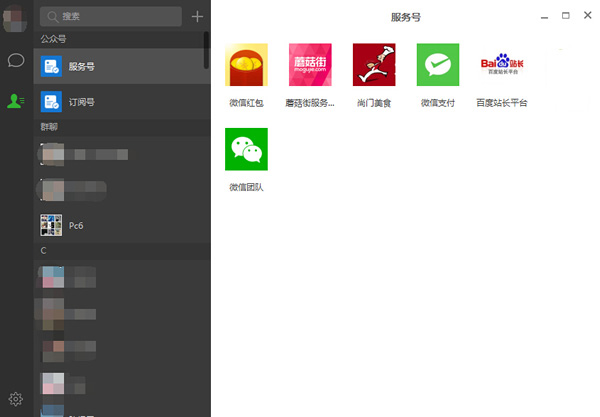The image size is (600, 417).
Task: Select 服务号 in the contact list
Action: 120,66
